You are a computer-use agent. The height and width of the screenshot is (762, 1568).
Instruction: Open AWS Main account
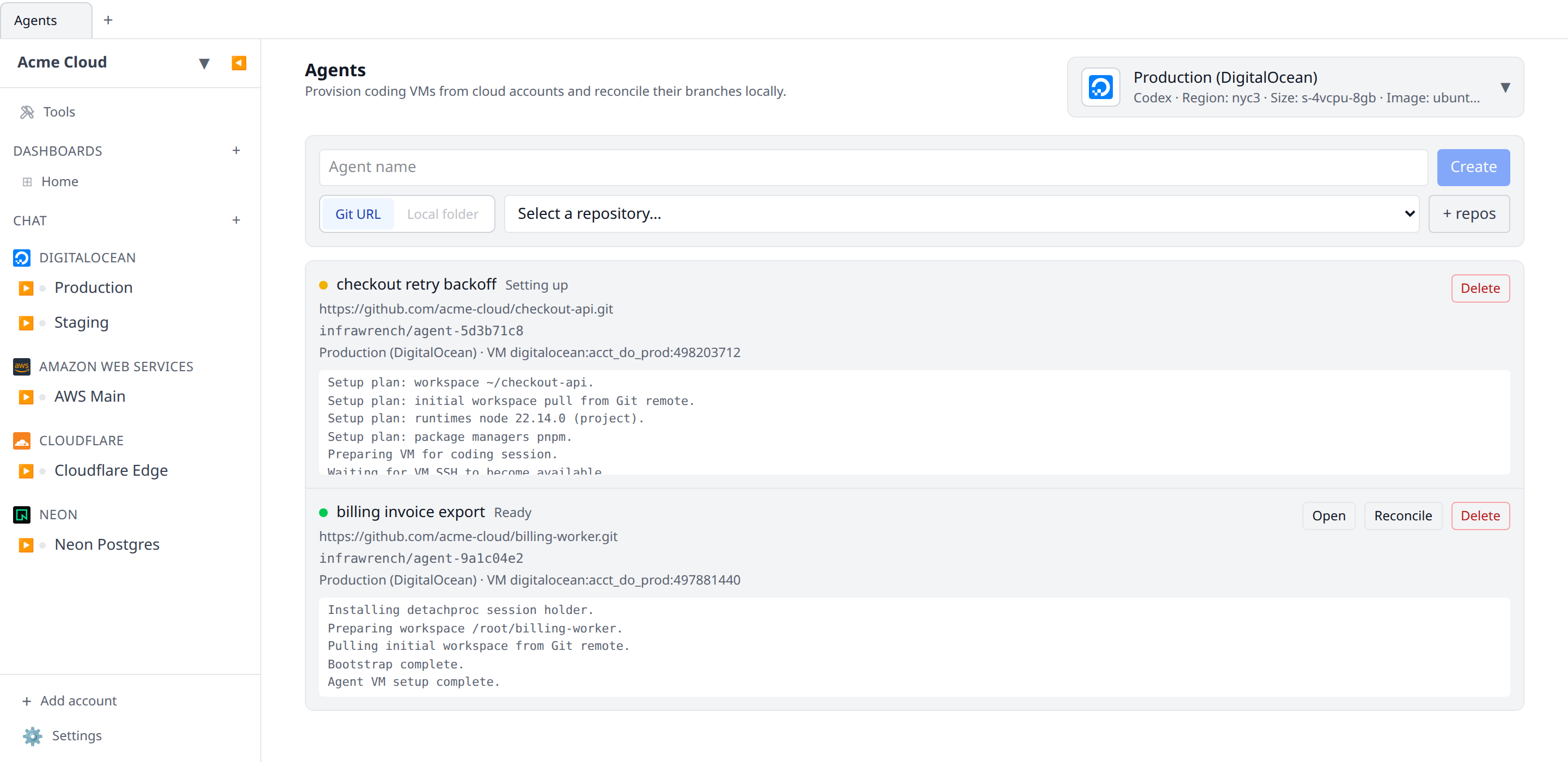90,397
